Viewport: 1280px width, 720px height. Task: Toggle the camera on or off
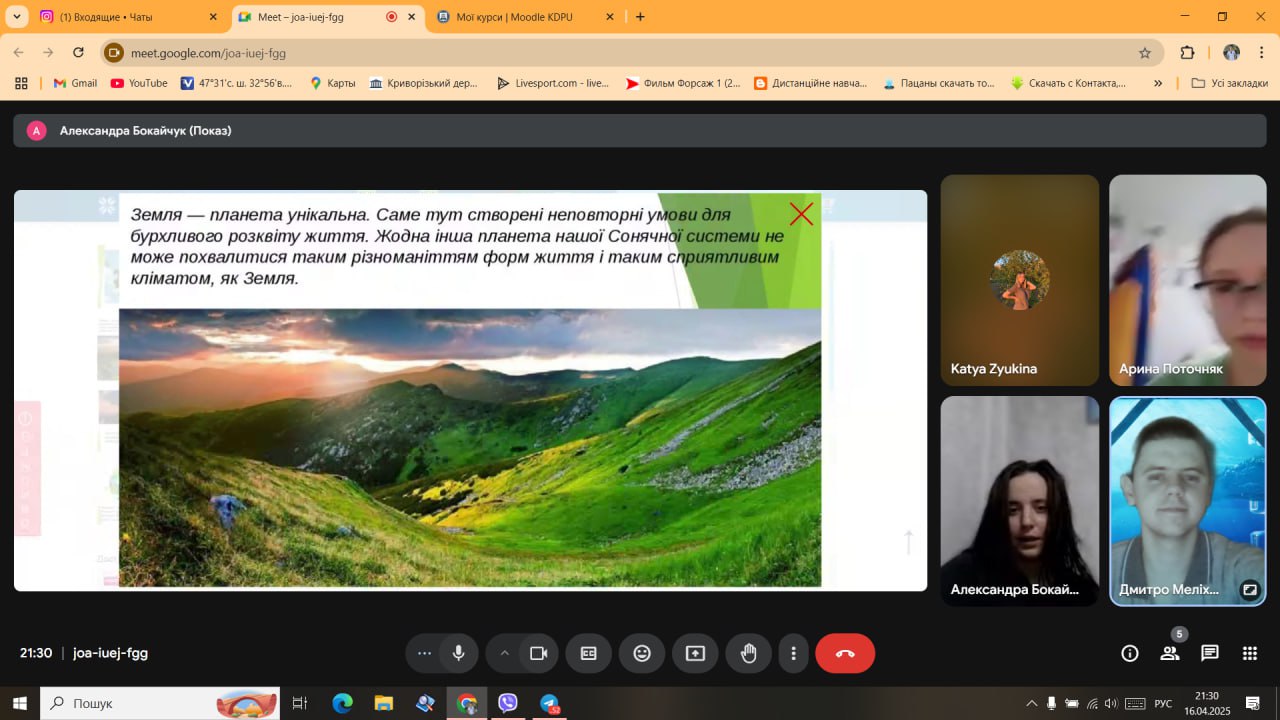(x=538, y=653)
